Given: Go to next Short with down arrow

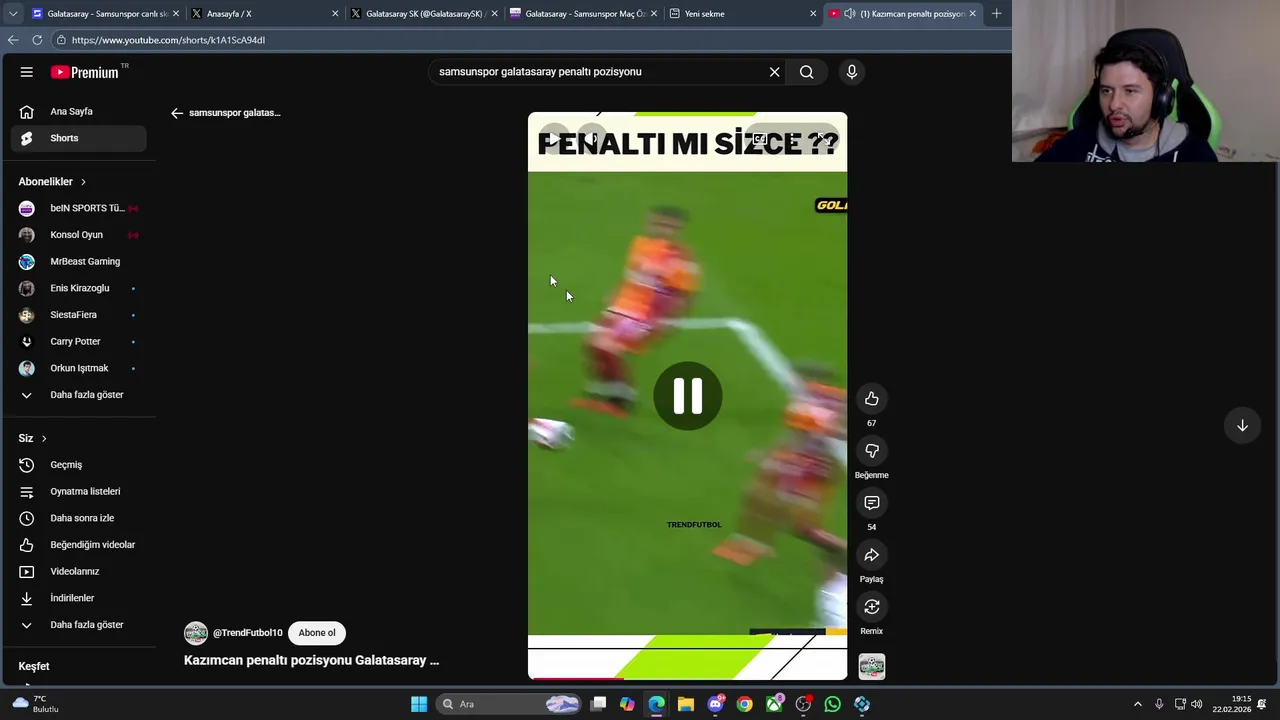Looking at the screenshot, I should click(x=1242, y=426).
